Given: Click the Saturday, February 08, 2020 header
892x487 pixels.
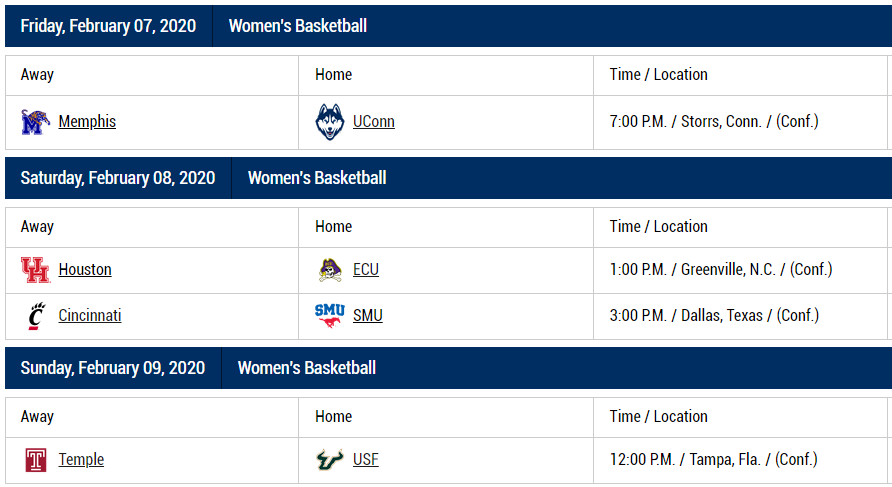Looking at the screenshot, I should (118, 178).
